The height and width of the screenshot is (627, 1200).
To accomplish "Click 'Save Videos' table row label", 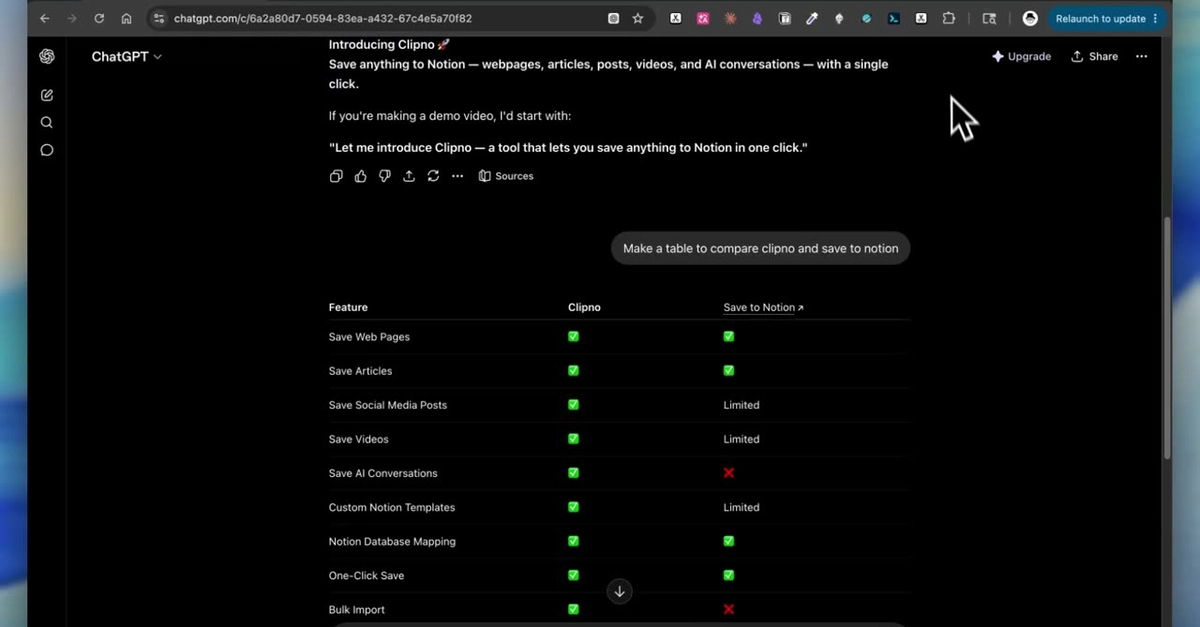I will (x=359, y=439).
